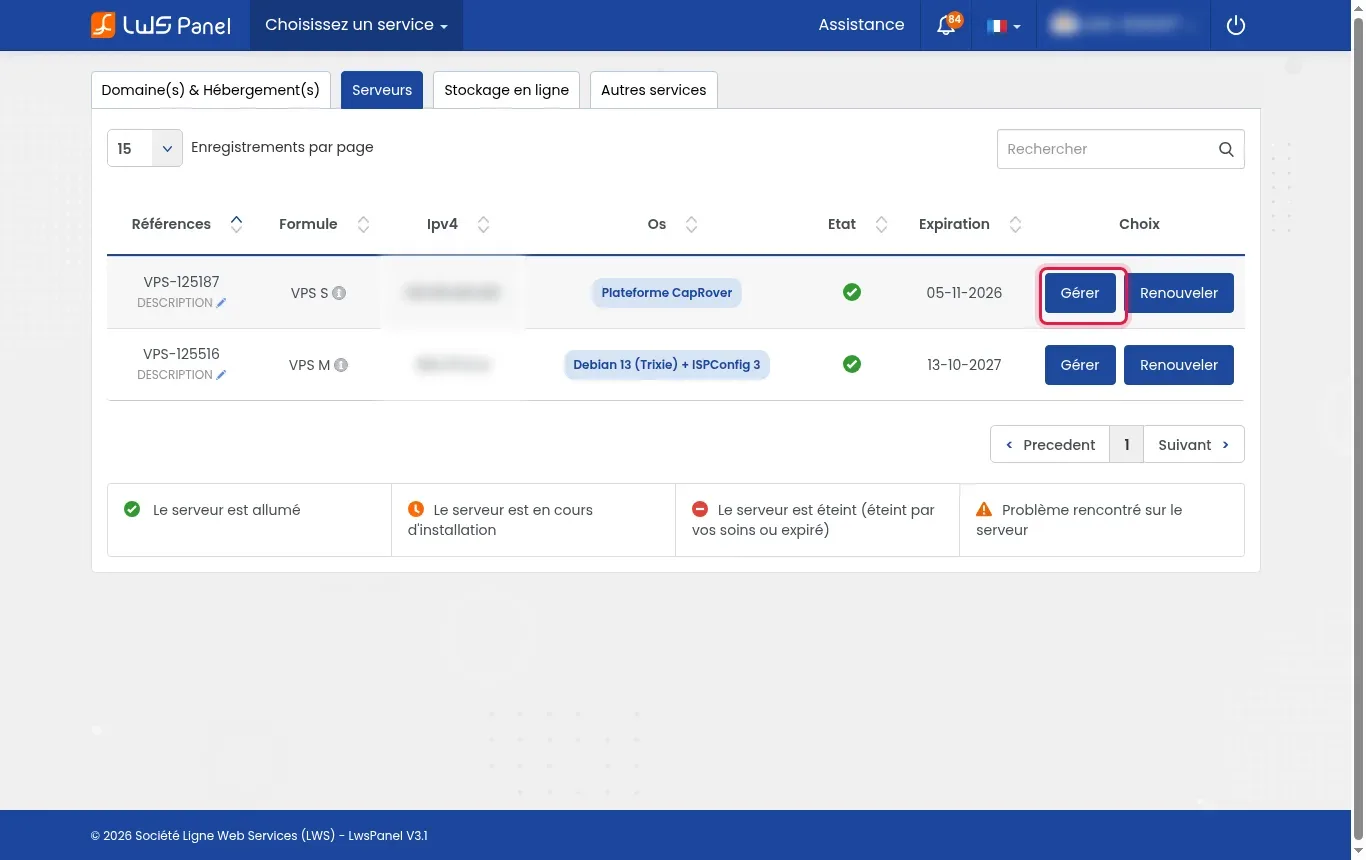The width and height of the screenshot is (1366, 860).
Task: Click Renouveler for VPS-125516
Action: point(1179,365)
